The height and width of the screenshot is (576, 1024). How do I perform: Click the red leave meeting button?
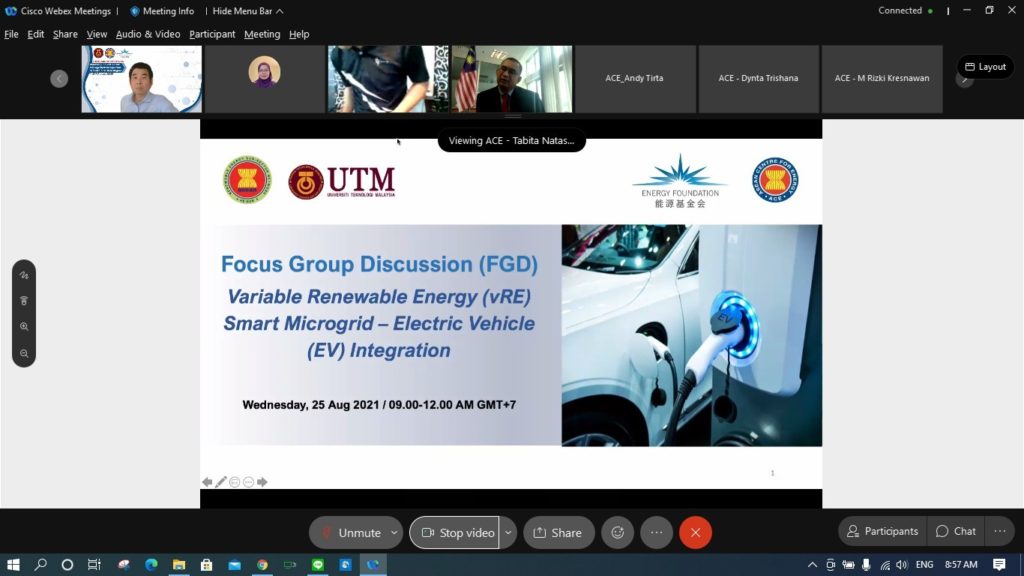coord(695,533)
